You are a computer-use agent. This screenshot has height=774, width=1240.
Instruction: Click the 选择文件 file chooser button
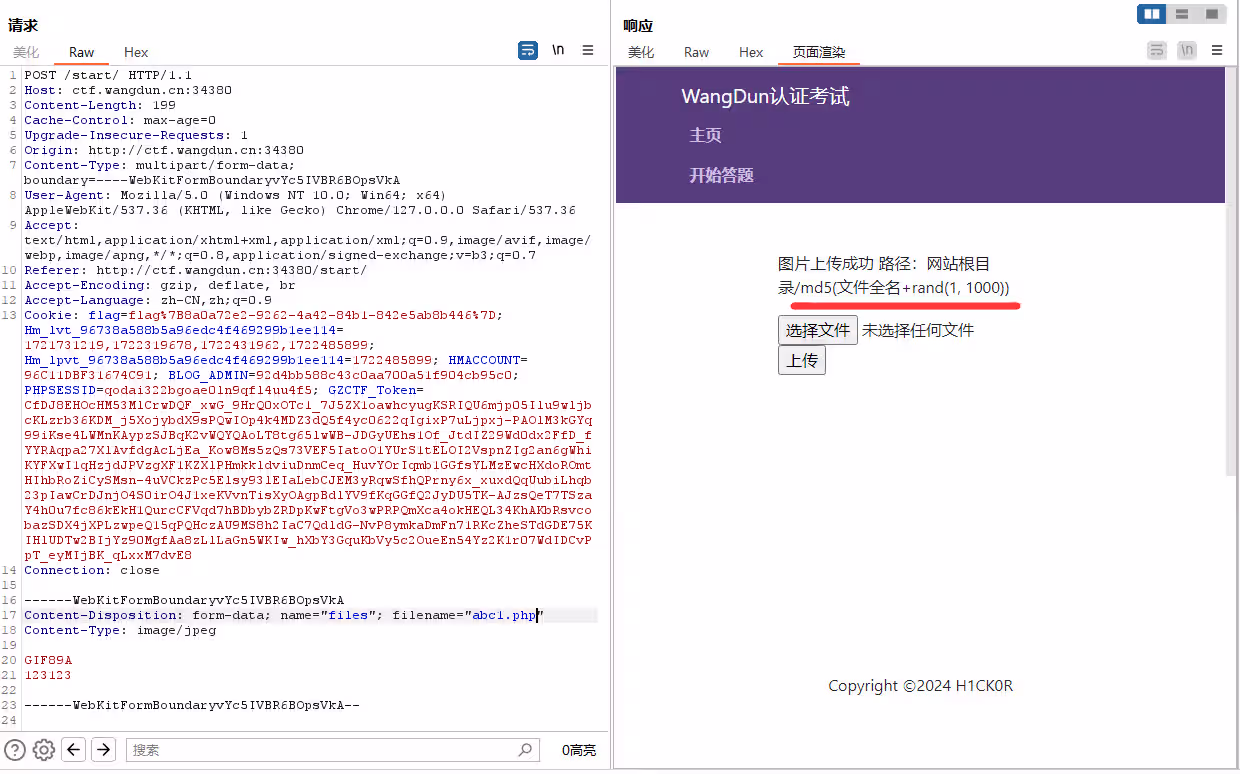tap(817, 330)
